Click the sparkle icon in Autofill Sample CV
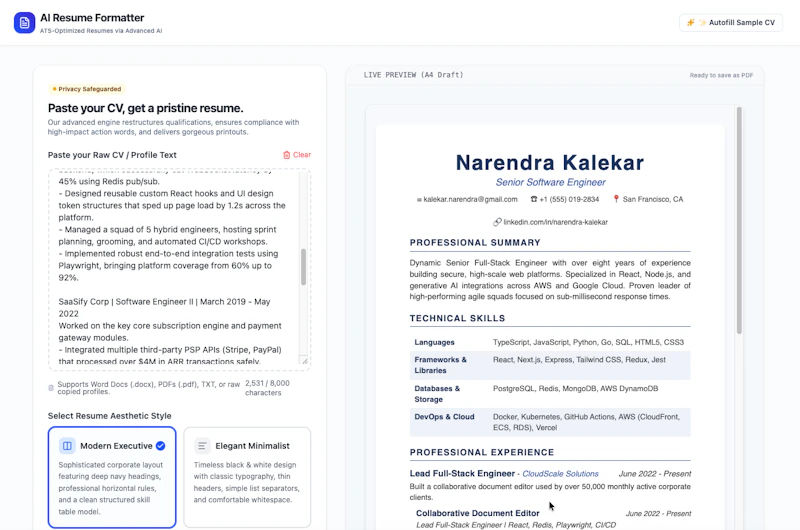This screenshot has height=530, width=800. pos(691,22)
